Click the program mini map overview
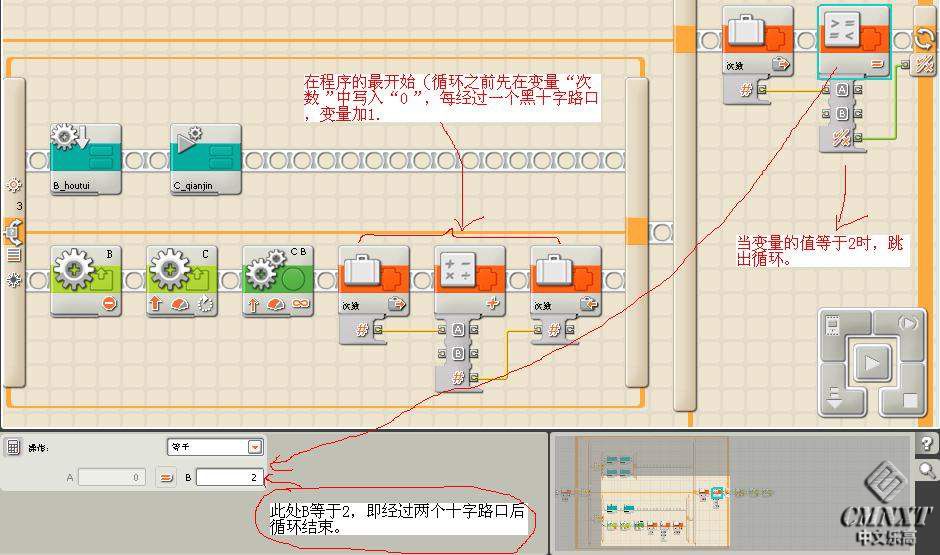940x555 pixels. tap(731, 493)
